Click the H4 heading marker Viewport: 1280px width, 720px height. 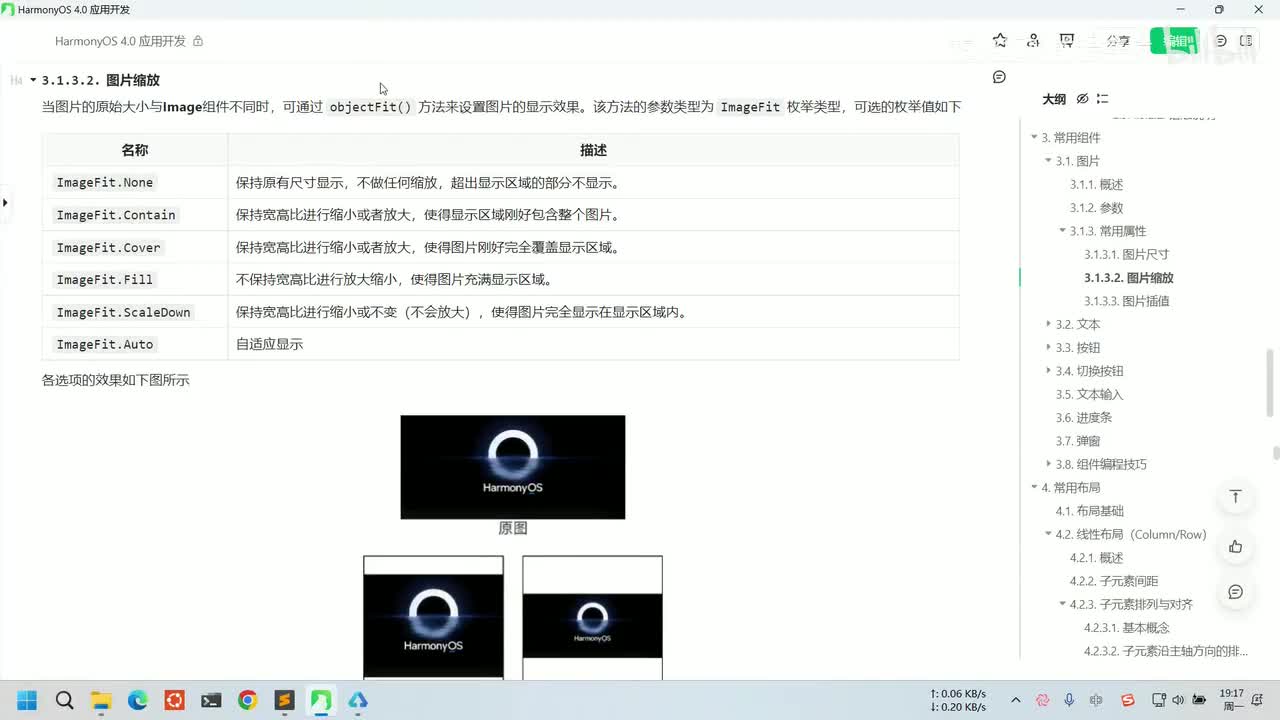coord(16,80)
